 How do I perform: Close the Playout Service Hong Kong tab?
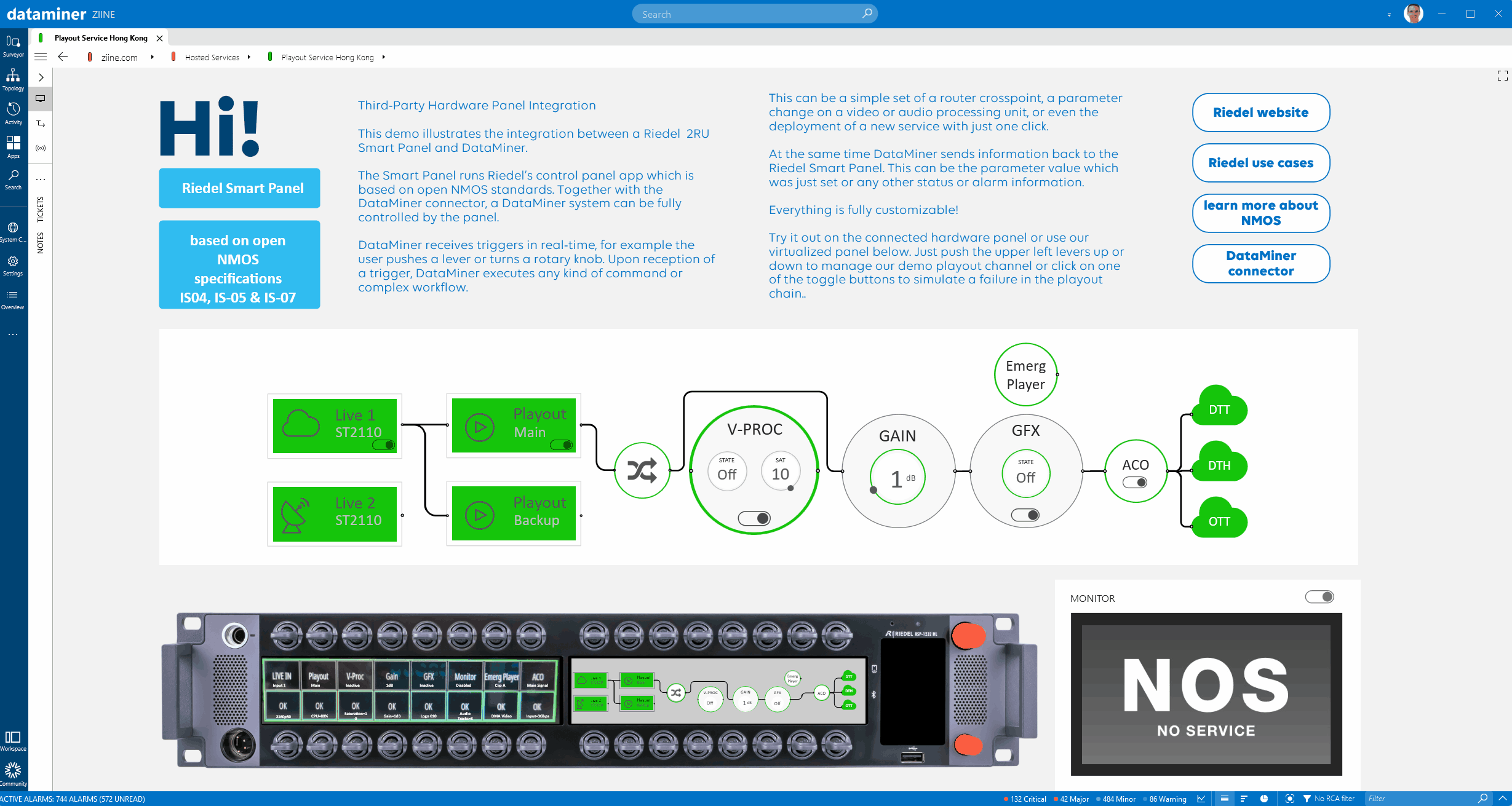click(x=159, y=38)
